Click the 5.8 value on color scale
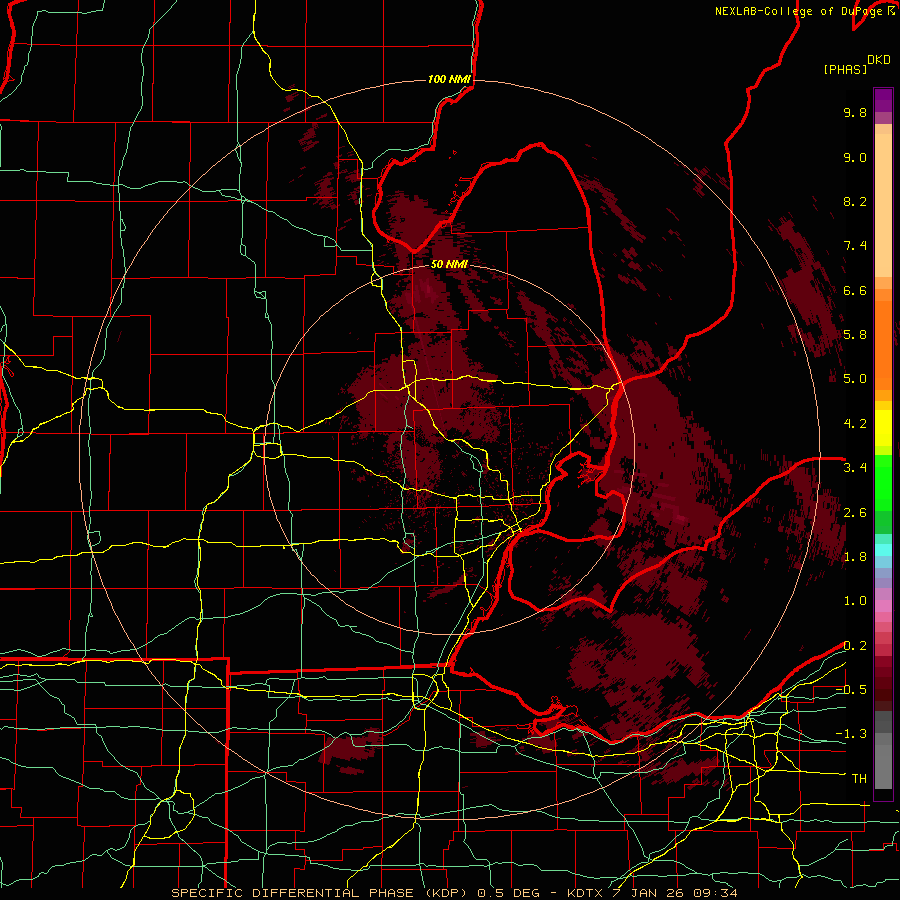Image resolution: width=900 pixels, height=900 pixels. [x=855, y=335]
